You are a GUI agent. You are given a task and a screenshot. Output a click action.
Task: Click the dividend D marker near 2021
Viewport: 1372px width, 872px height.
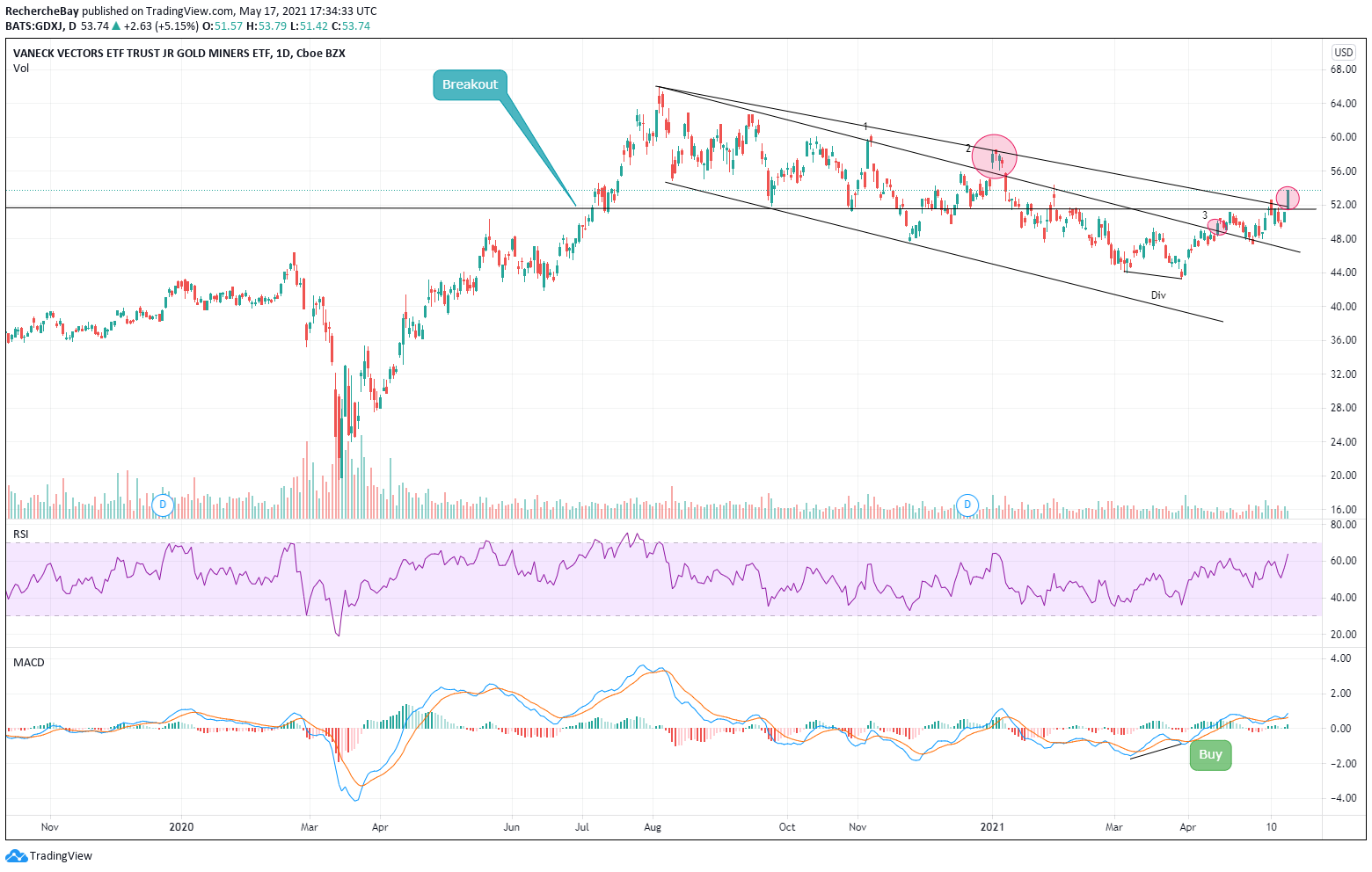click(967, 505)
